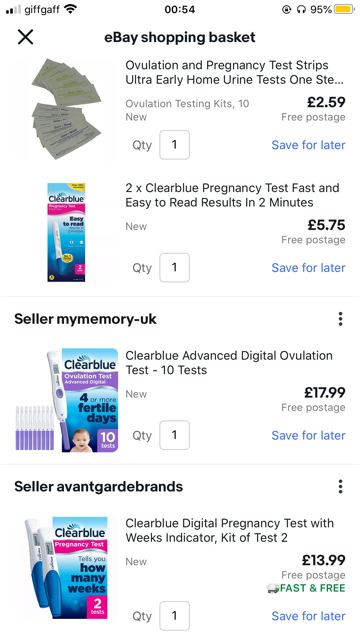Save the £17.99 ovulation test for later
Screen dimensions: 360x640
[309, 436]
